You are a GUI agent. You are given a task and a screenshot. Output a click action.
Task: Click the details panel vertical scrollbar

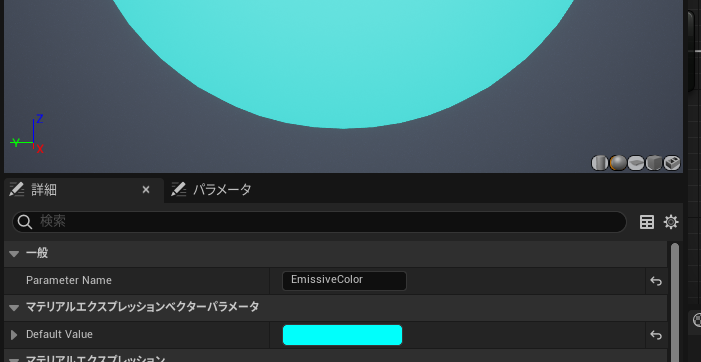tap(675, 302)
